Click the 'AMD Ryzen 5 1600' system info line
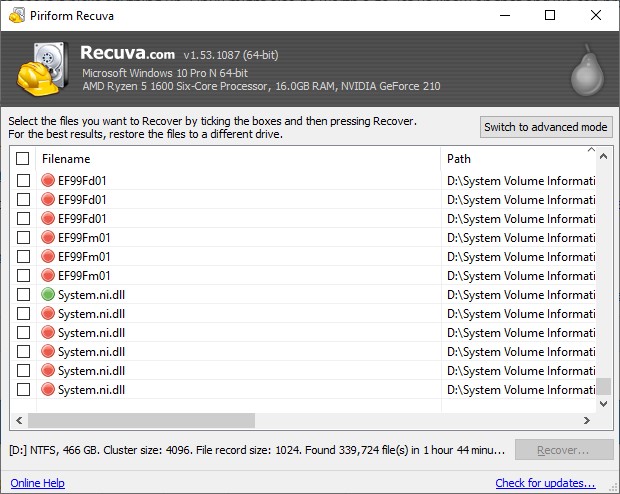The image size is (620, 494). tap(261, 86)
